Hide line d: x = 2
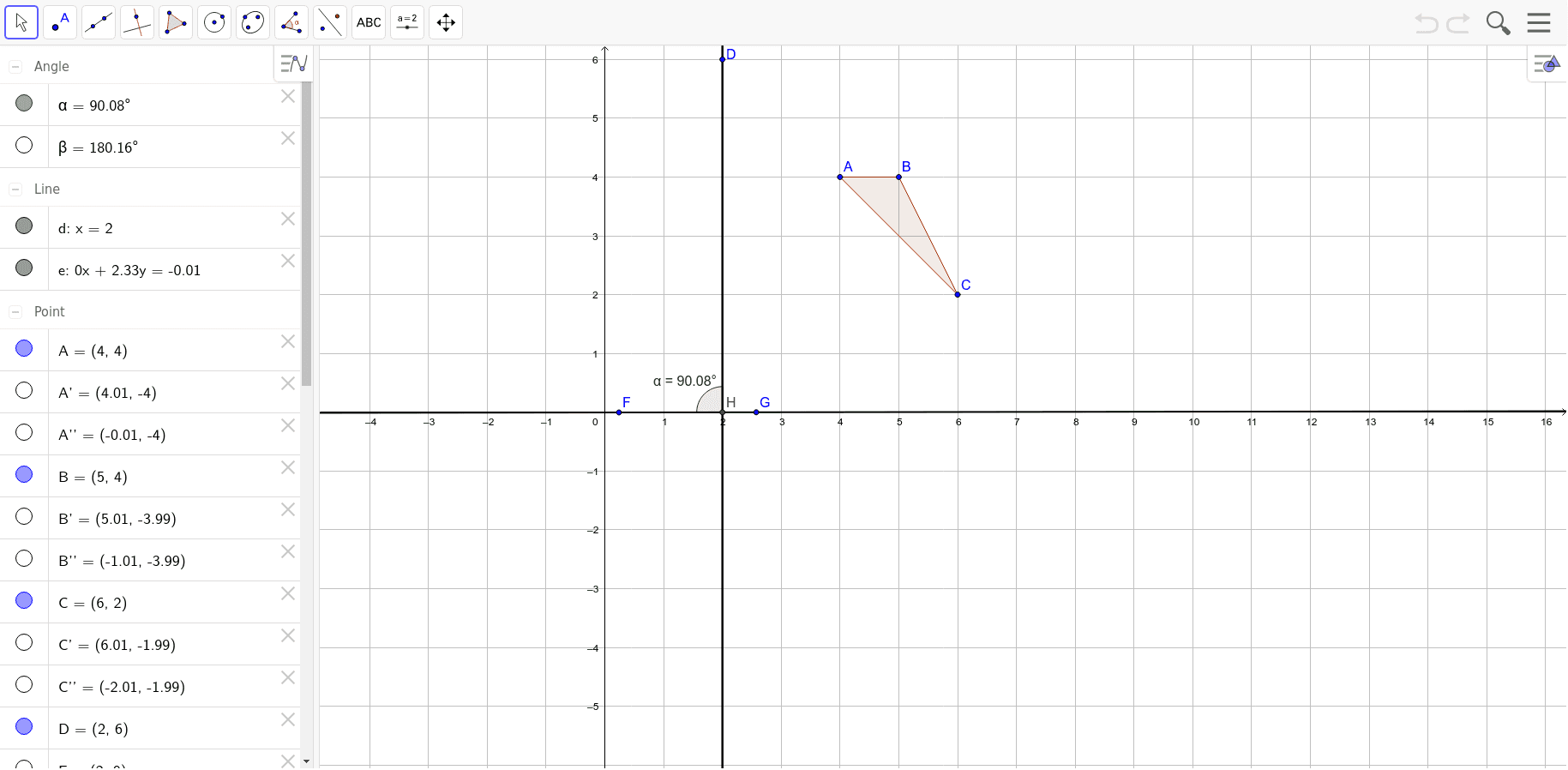This screenshot has height=770, width=1568. tap(24, 226)
